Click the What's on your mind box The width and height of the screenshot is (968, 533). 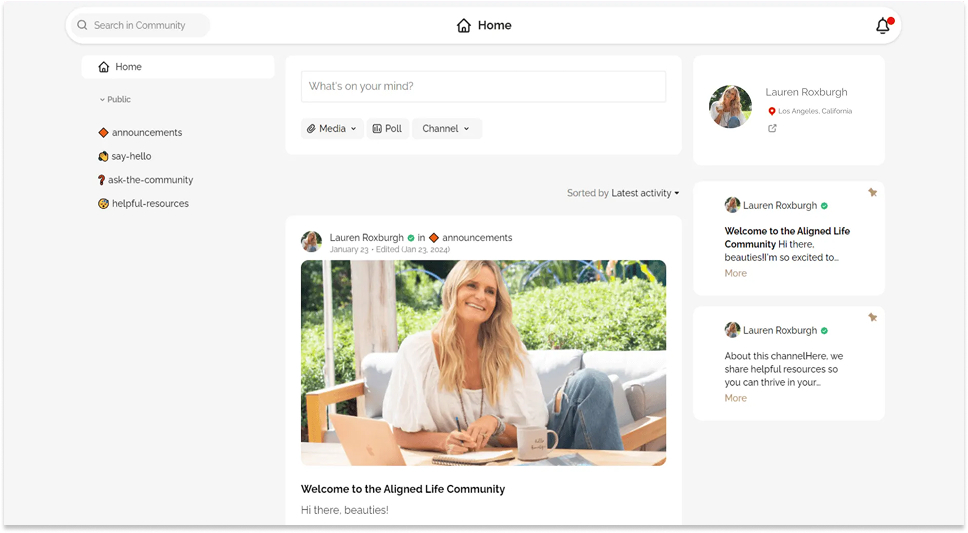(483, 86)
